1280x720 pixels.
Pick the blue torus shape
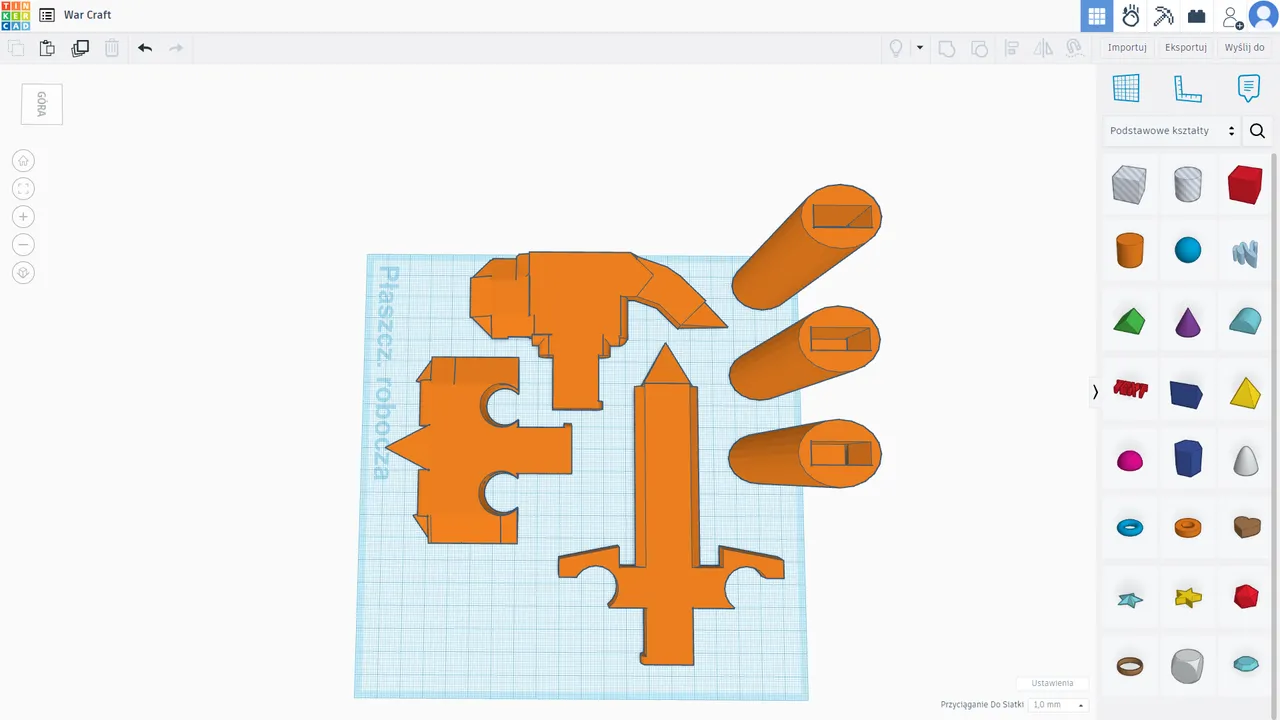(x=1130, y=527)
